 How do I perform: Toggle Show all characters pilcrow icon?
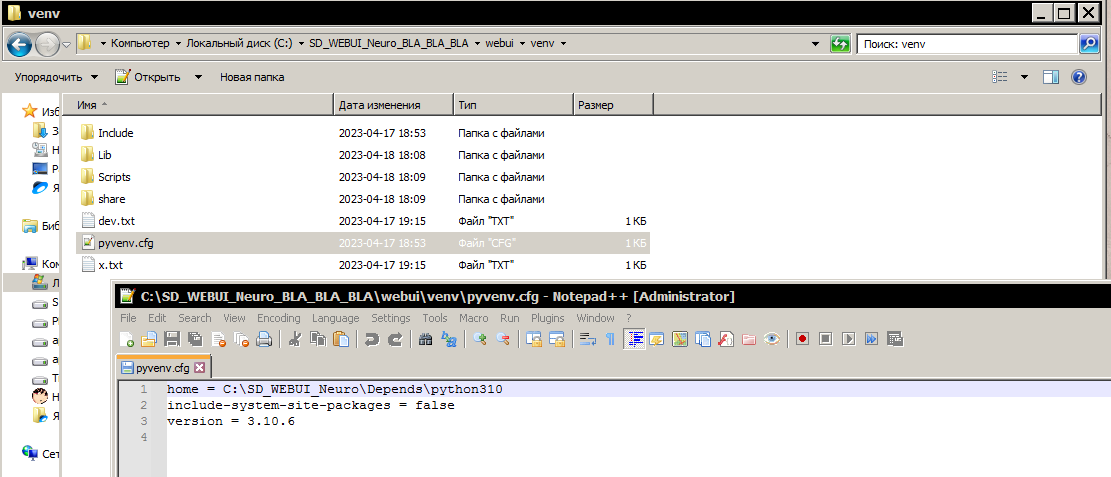611,339
